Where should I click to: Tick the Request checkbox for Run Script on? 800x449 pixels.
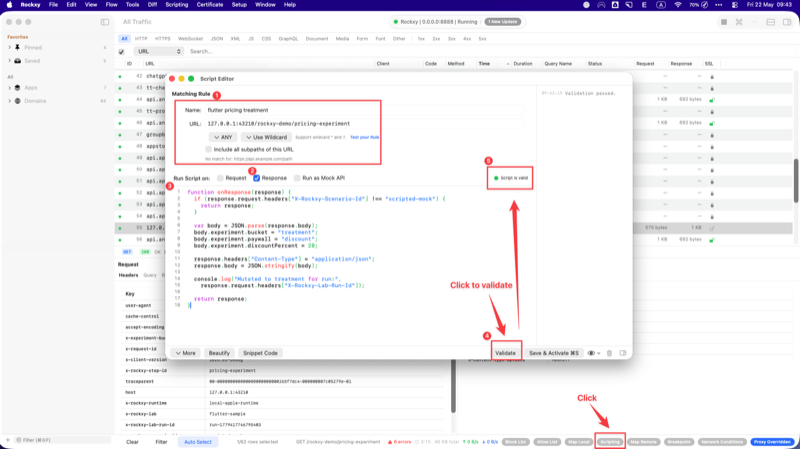pos(220,178)
